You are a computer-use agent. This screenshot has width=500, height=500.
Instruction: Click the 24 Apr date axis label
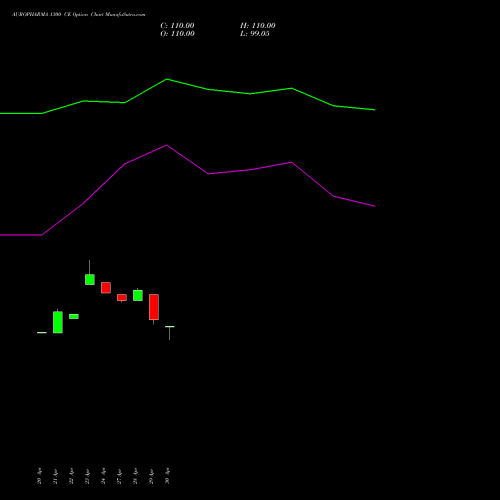point(103,476)
